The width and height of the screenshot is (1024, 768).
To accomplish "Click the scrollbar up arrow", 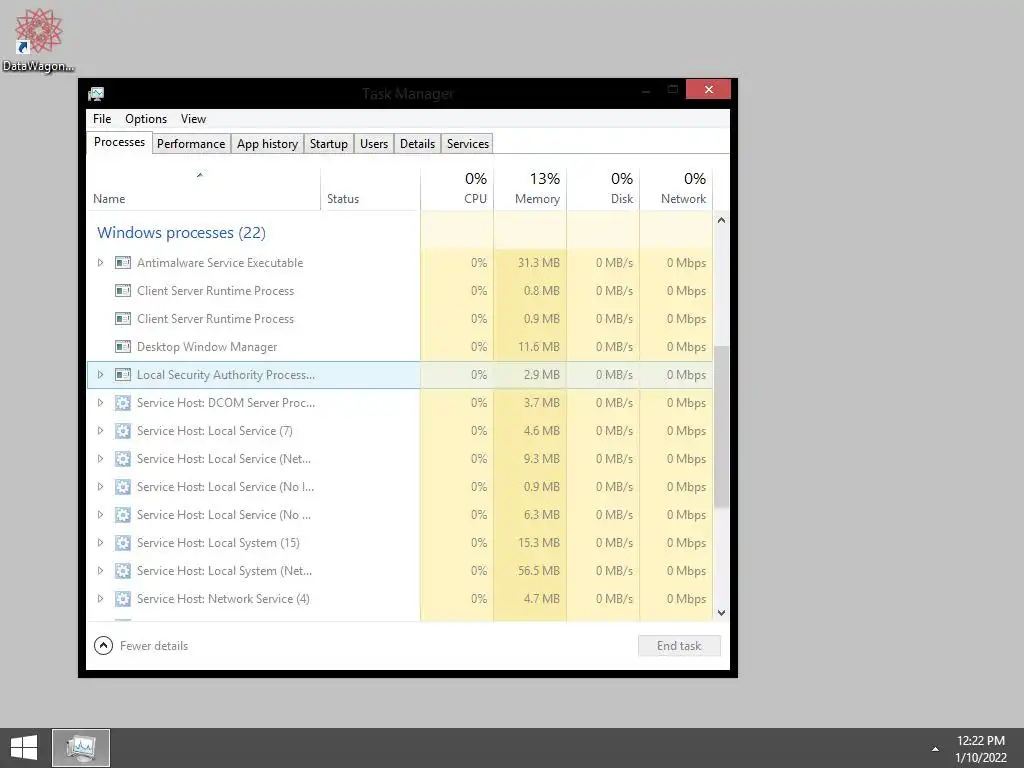I will click(722, 221).
